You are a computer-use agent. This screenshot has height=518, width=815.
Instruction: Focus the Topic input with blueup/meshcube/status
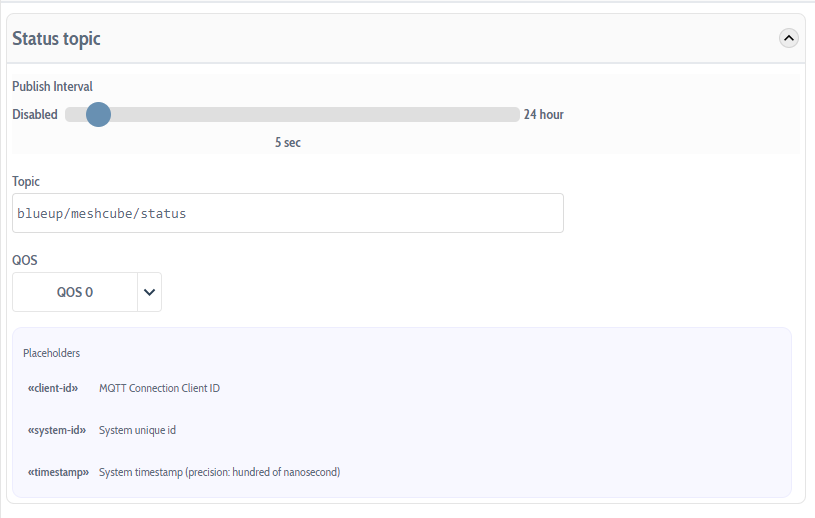click(x=288, y=213)
